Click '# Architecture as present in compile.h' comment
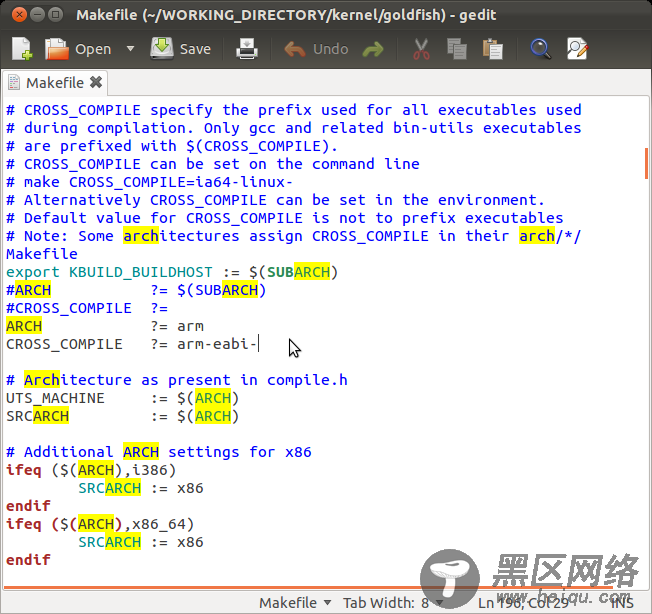 [177, 380]
